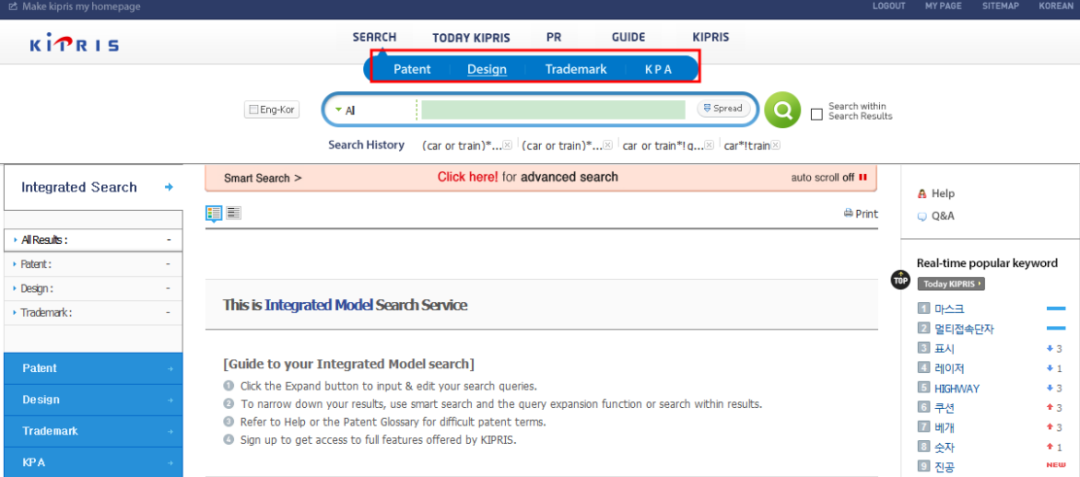Pause auto scroll toggle icon
Image resolution: width=1080 pixels, height=477 pixels.
(x=863, y=178)
